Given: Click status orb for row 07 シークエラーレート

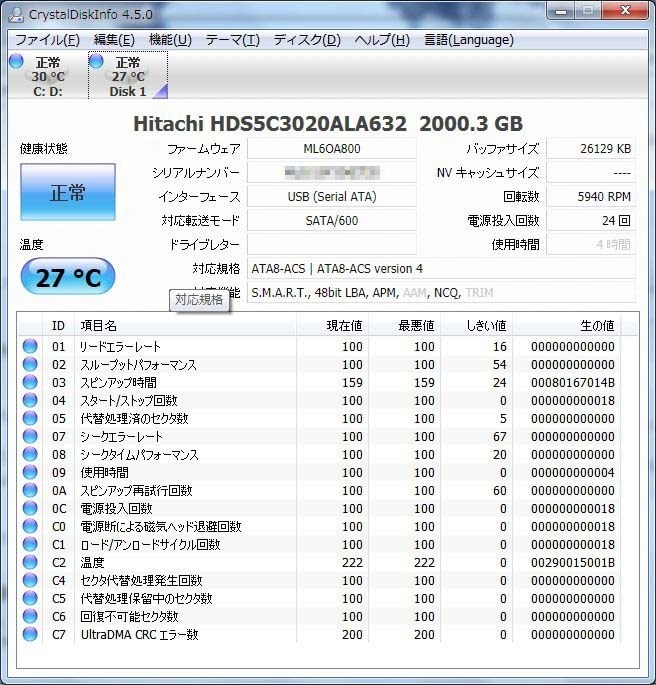Looking at the screenshot, I should pyautogui.click(x=30, y=436).
